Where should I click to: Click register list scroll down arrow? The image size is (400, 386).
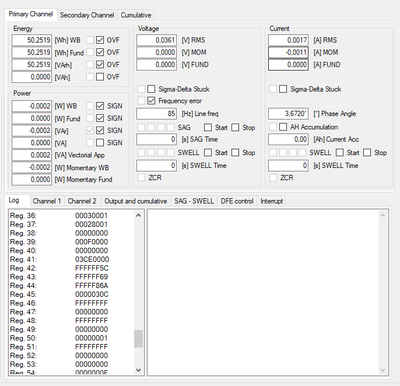139,370
